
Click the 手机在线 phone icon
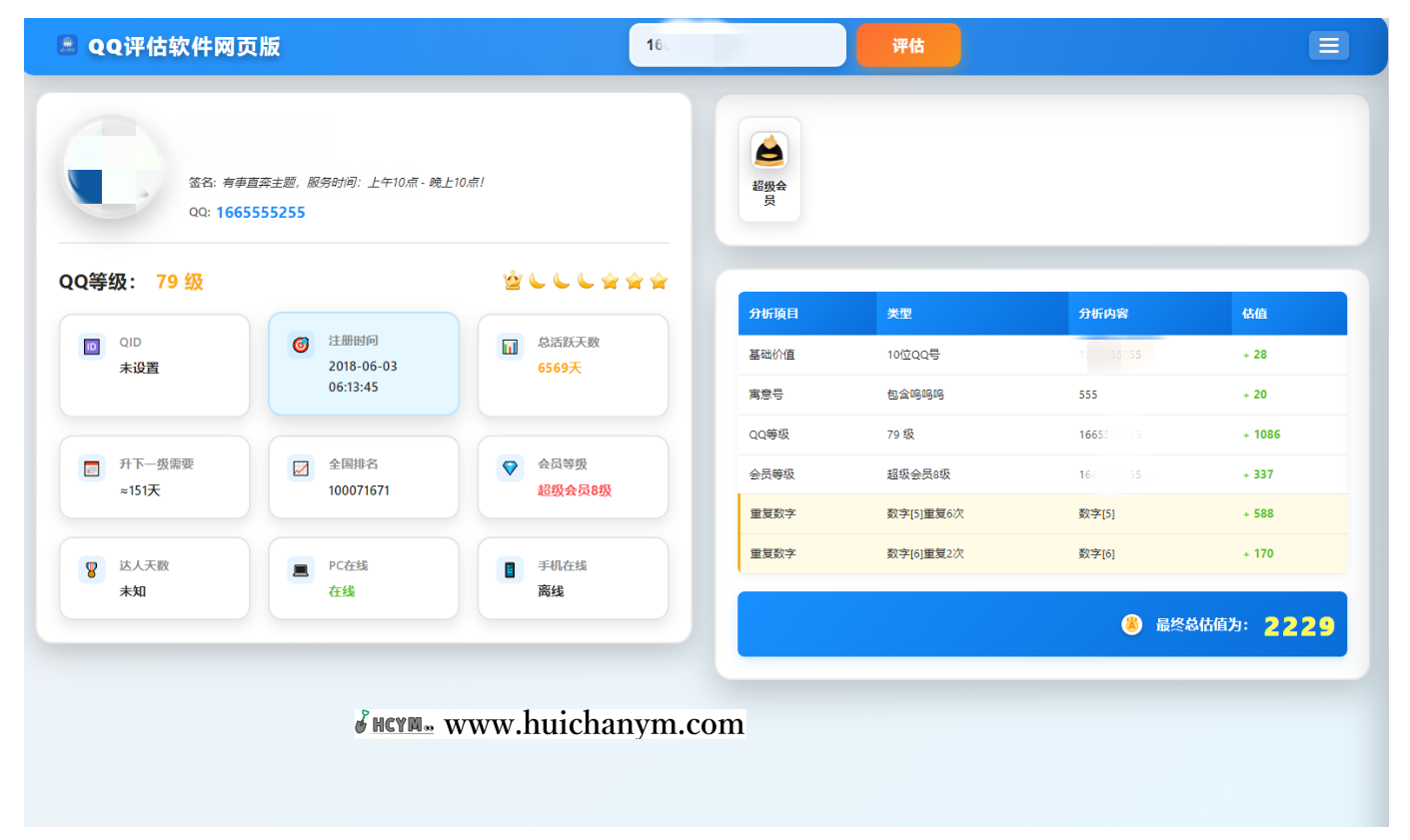point(510,570)
